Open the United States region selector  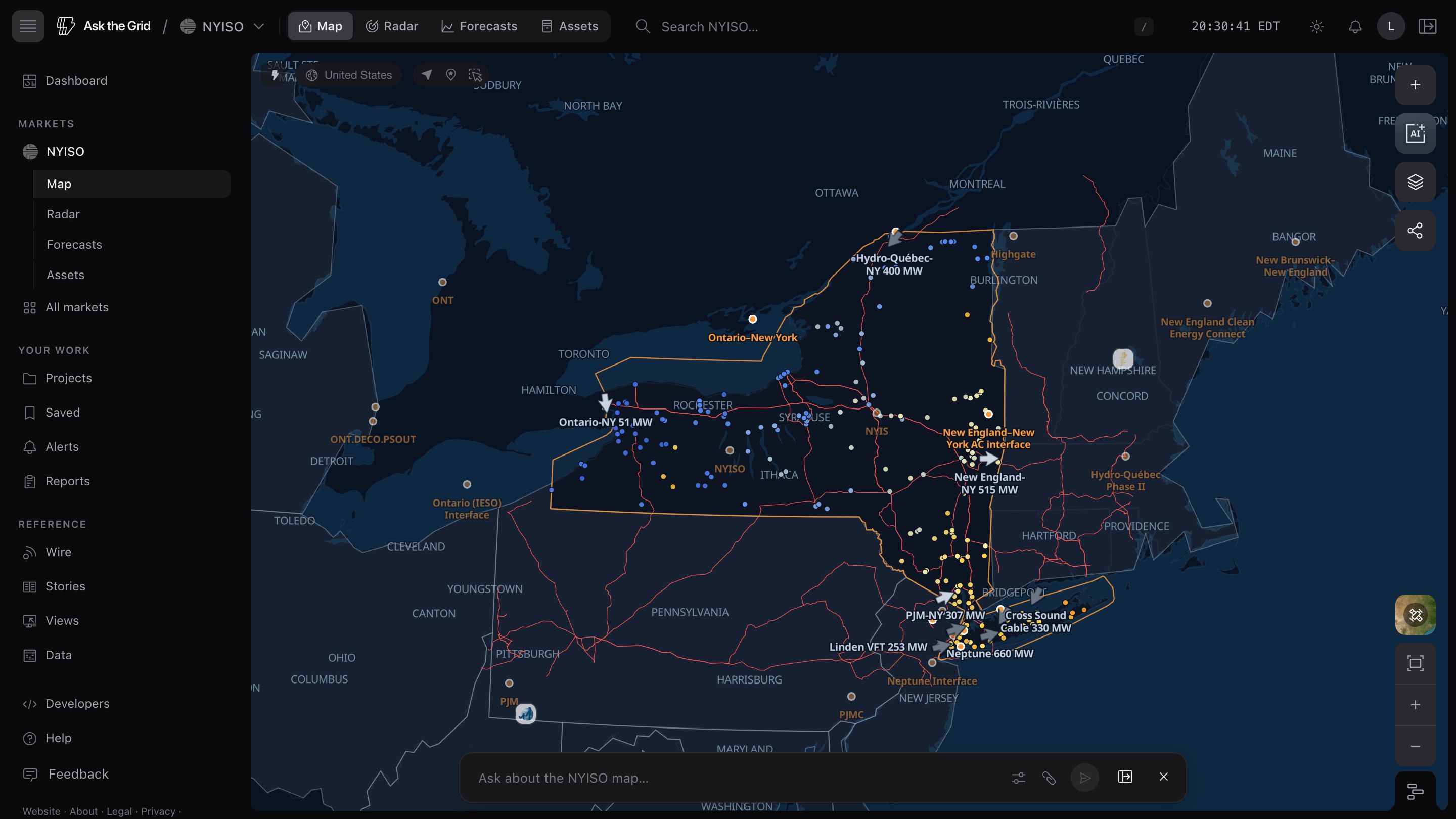(x=349, y=75)
